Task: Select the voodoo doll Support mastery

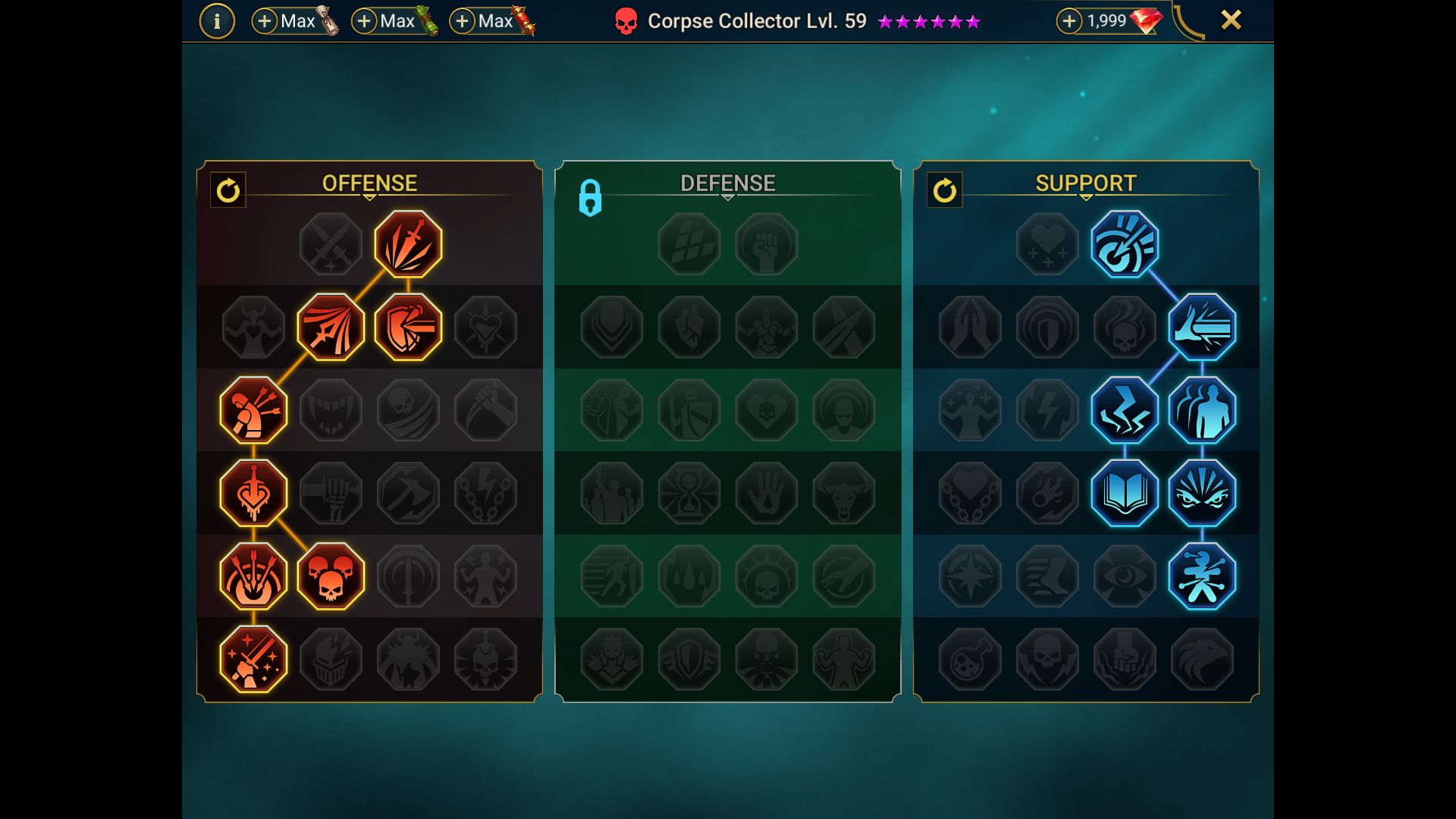Action: (1202, 576)
